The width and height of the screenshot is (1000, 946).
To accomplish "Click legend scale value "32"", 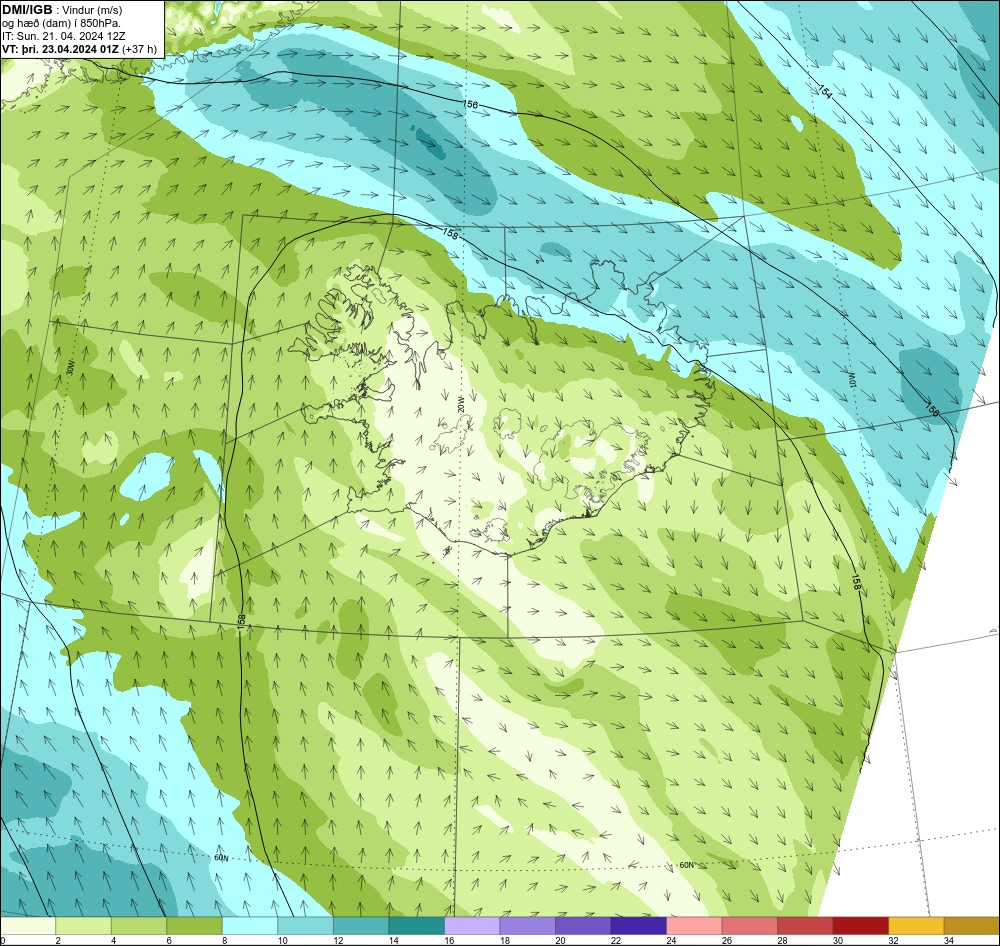I will coord(892,940).
